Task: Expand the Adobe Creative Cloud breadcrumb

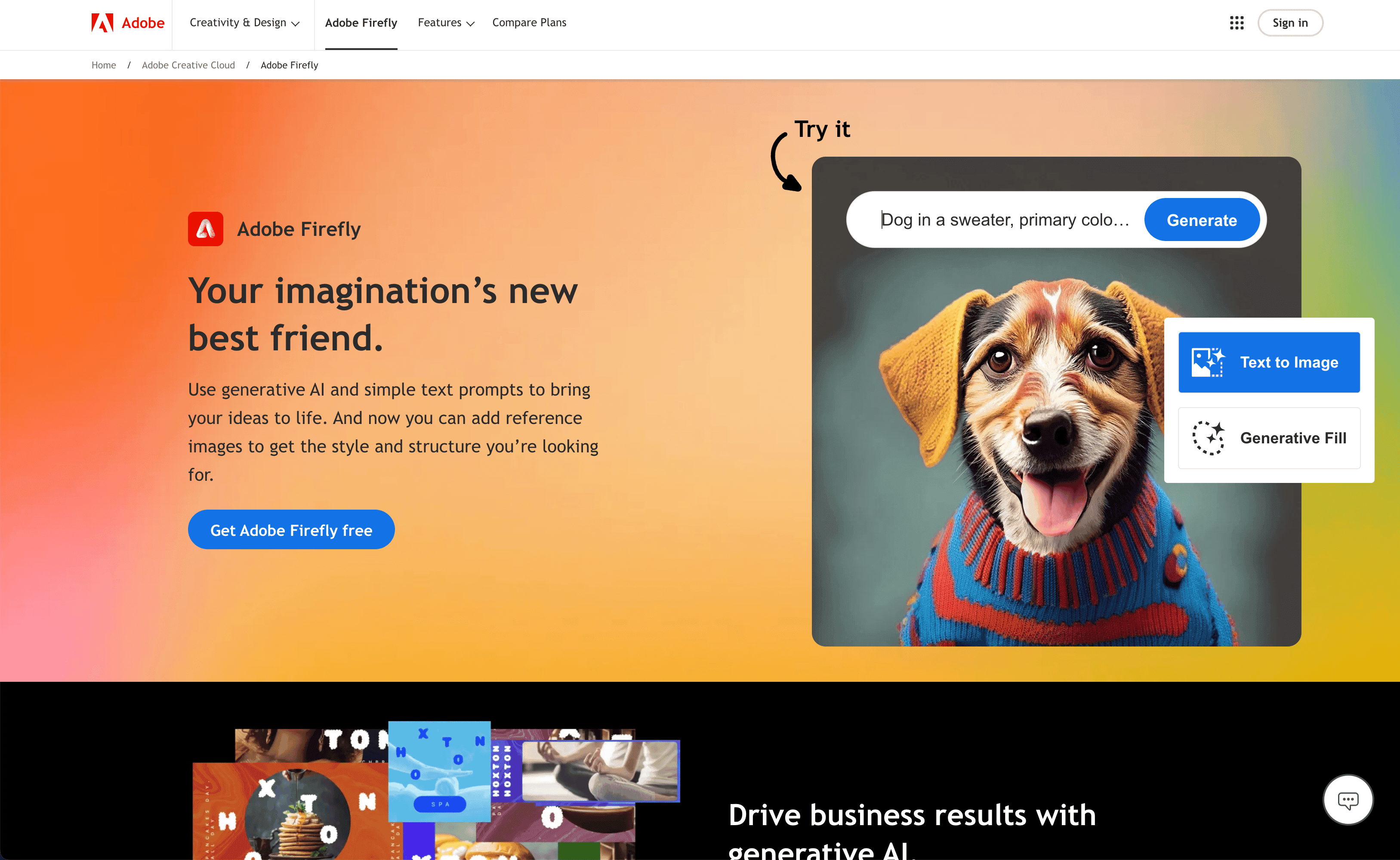Action: point(189,64)
